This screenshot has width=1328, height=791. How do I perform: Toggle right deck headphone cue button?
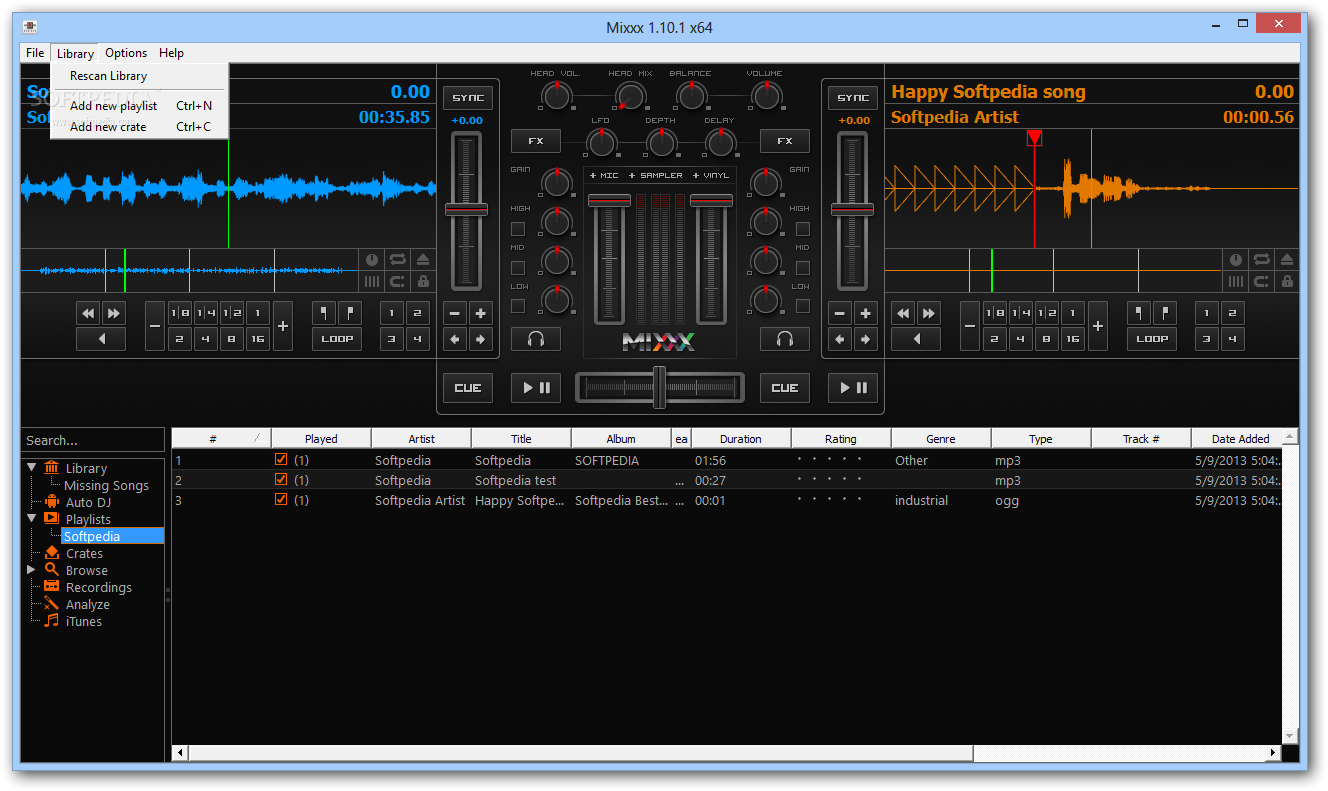(785, 339)
